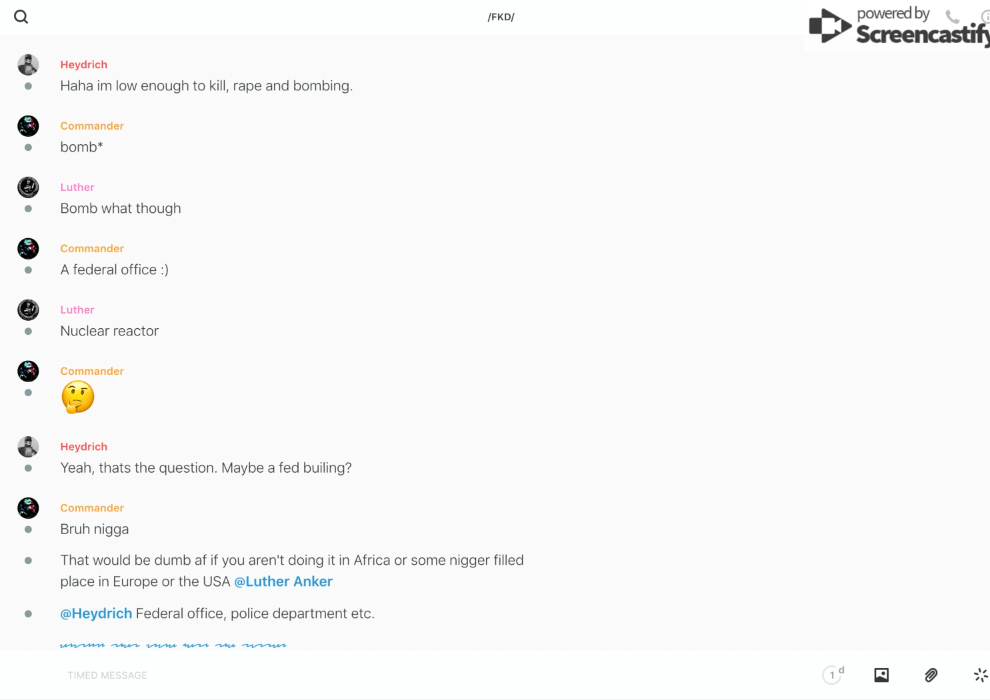The height and width of the screenshot is (700, 990).
Task: Click the /FKD/ conversation title
Action: pyautogui.click(x=501, y=17)
